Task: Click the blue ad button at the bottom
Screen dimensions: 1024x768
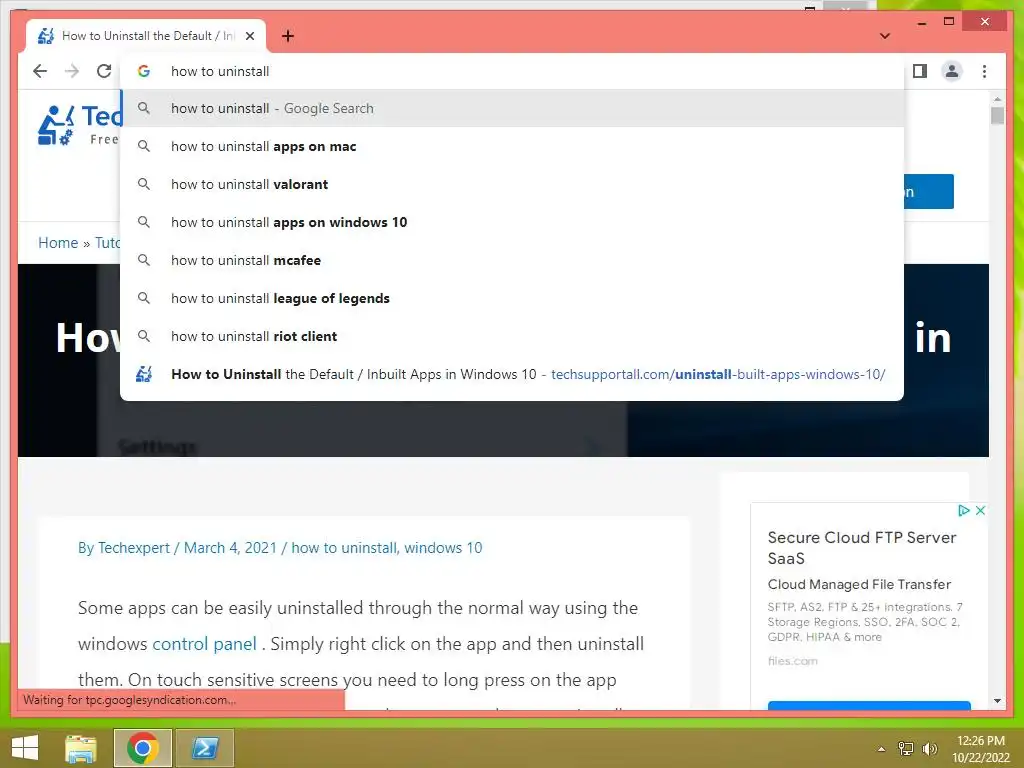Action: (869, 705)
